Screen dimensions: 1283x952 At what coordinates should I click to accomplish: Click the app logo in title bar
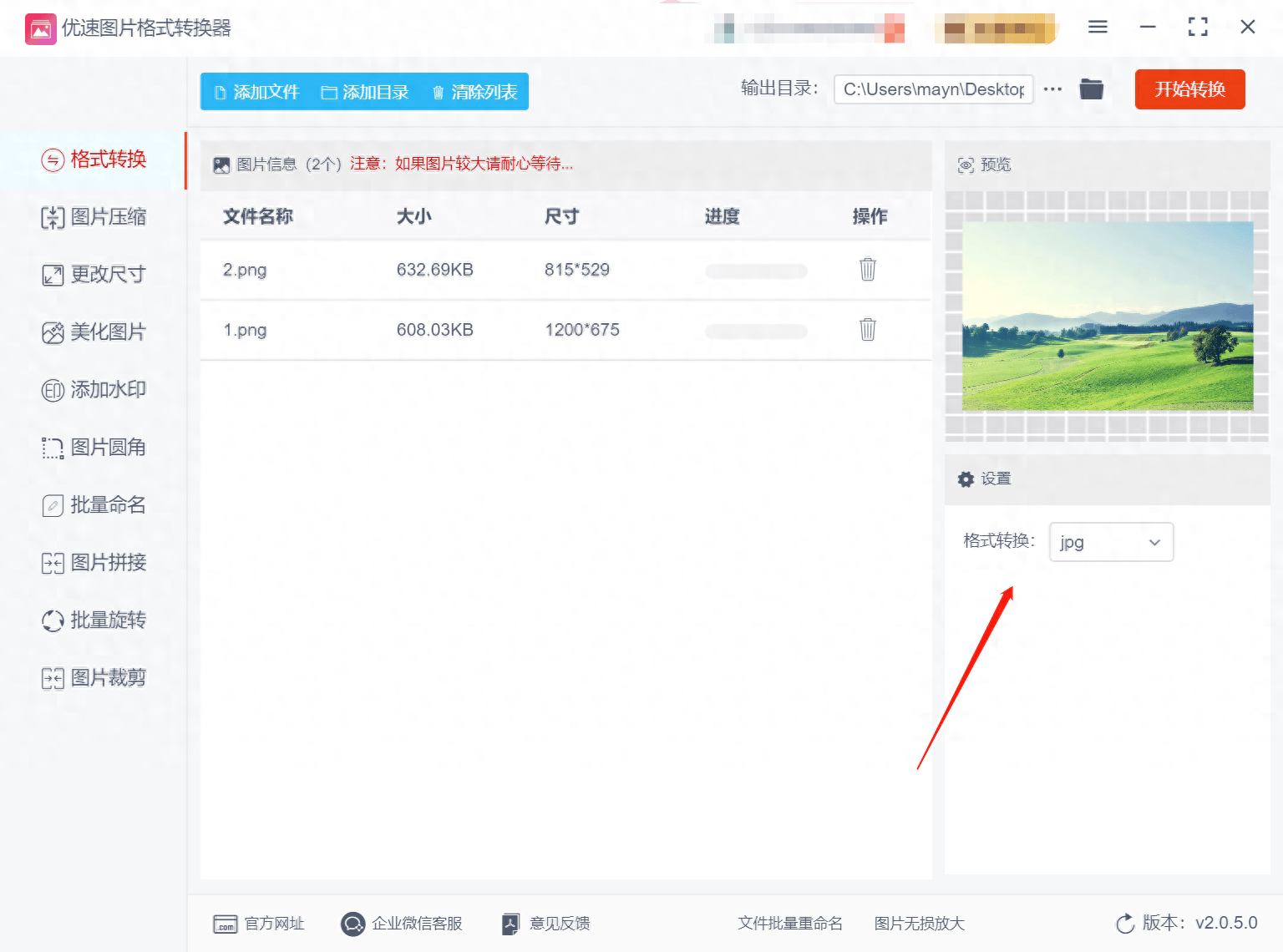coord(40,28)
